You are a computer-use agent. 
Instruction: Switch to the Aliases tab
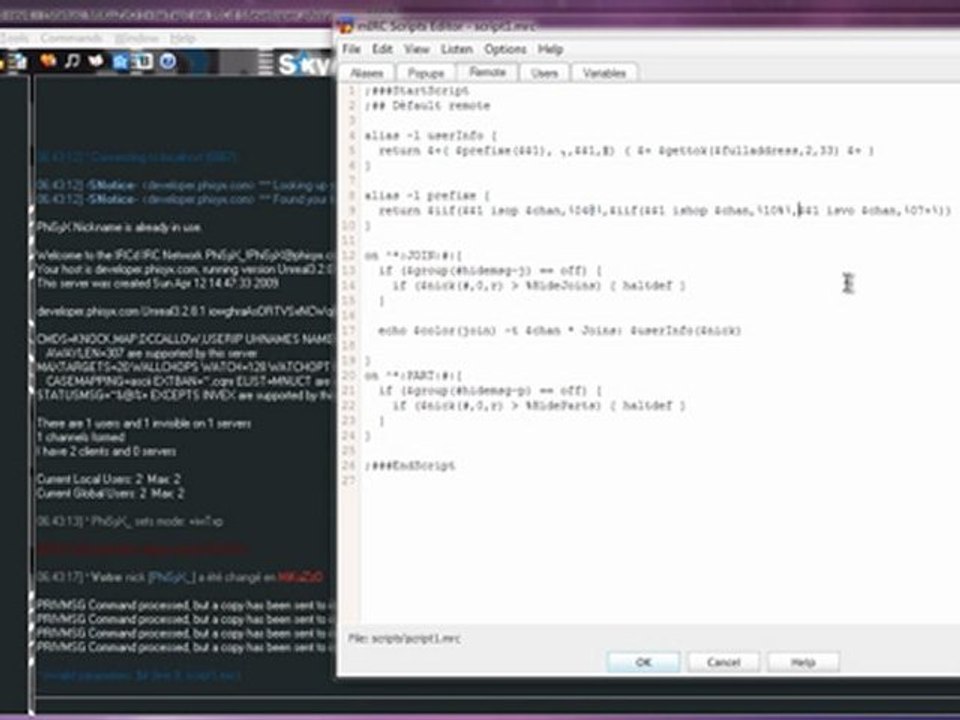pyautogui.click(x=367, y=73)
